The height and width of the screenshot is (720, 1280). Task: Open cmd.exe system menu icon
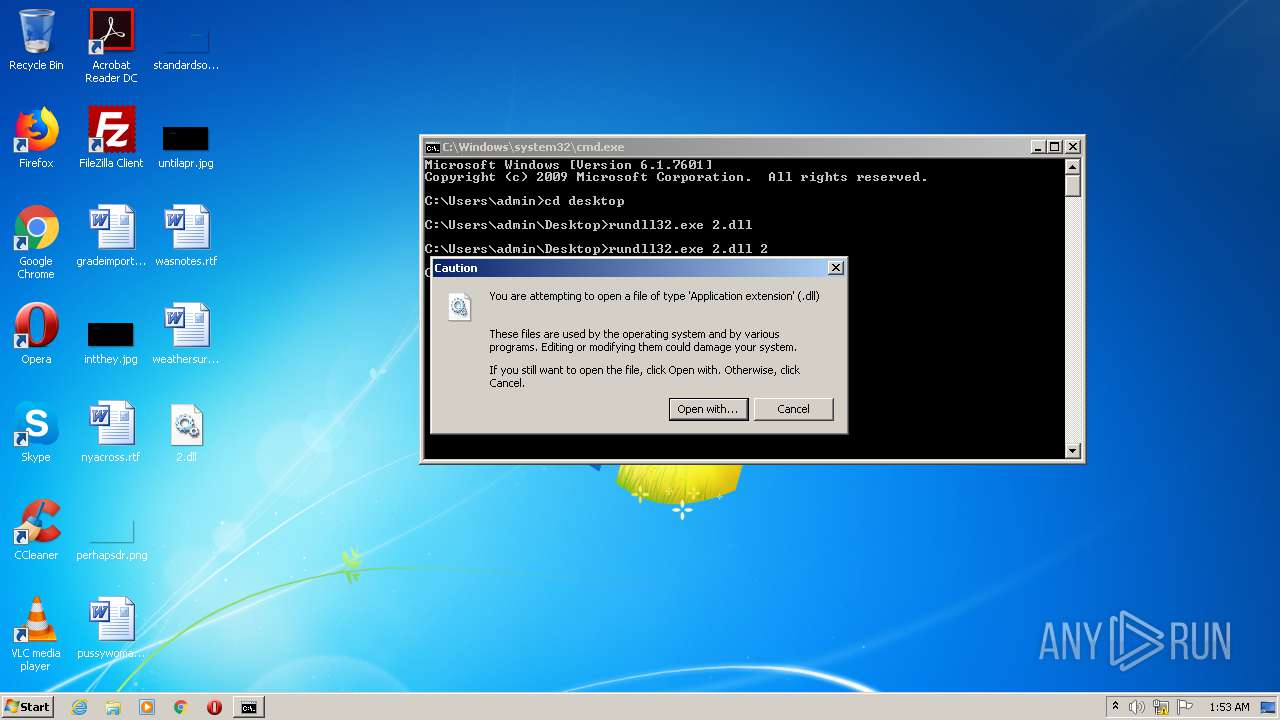point(432,147)
